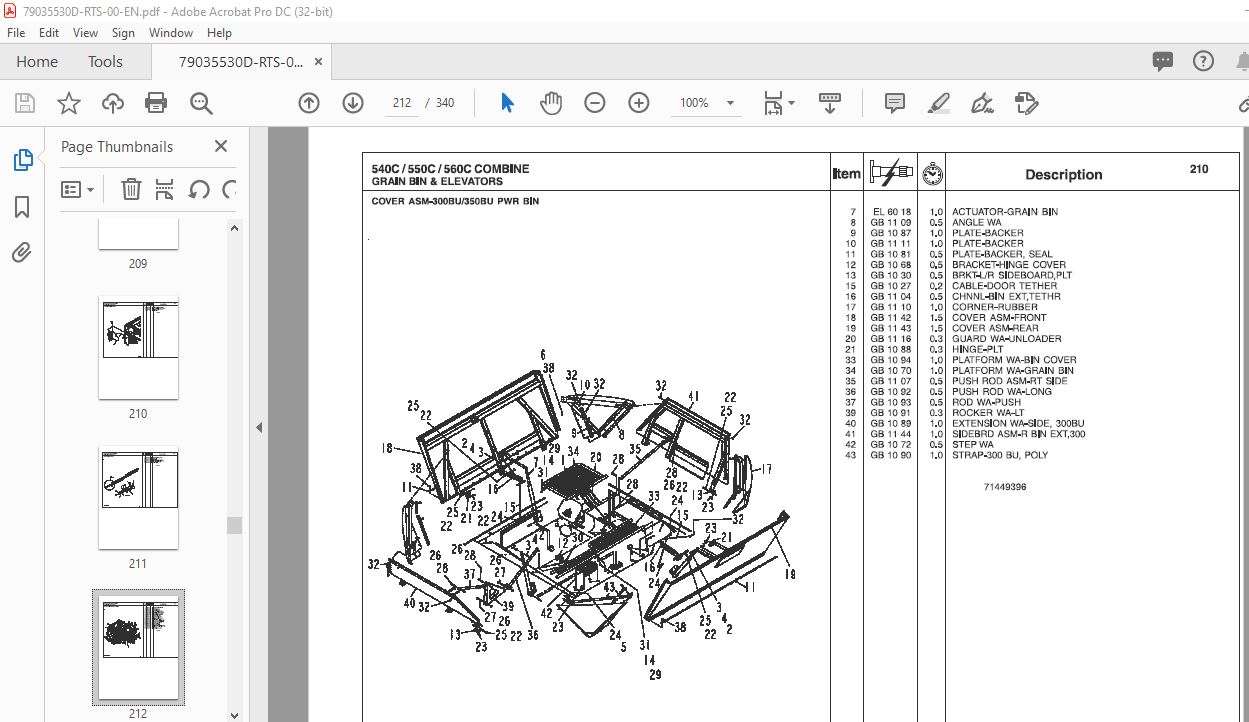The width and height of the screenshot is (1249, 722).
Task: Click the GRAIN BIN & ELEVATORS subheading
Action: (437, 182)
